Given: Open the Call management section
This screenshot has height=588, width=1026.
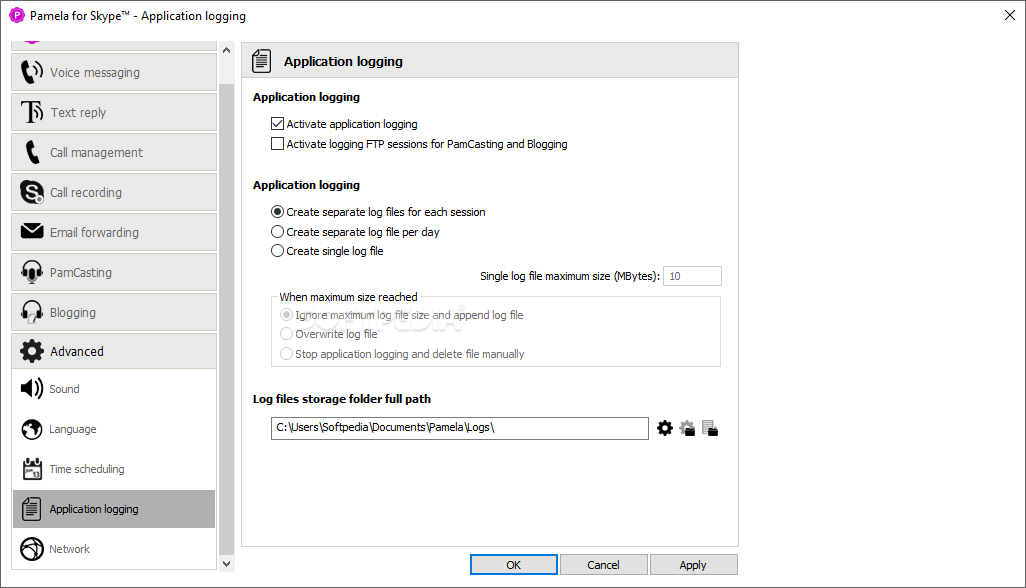Looking at the screenshot, I should 114,152.
